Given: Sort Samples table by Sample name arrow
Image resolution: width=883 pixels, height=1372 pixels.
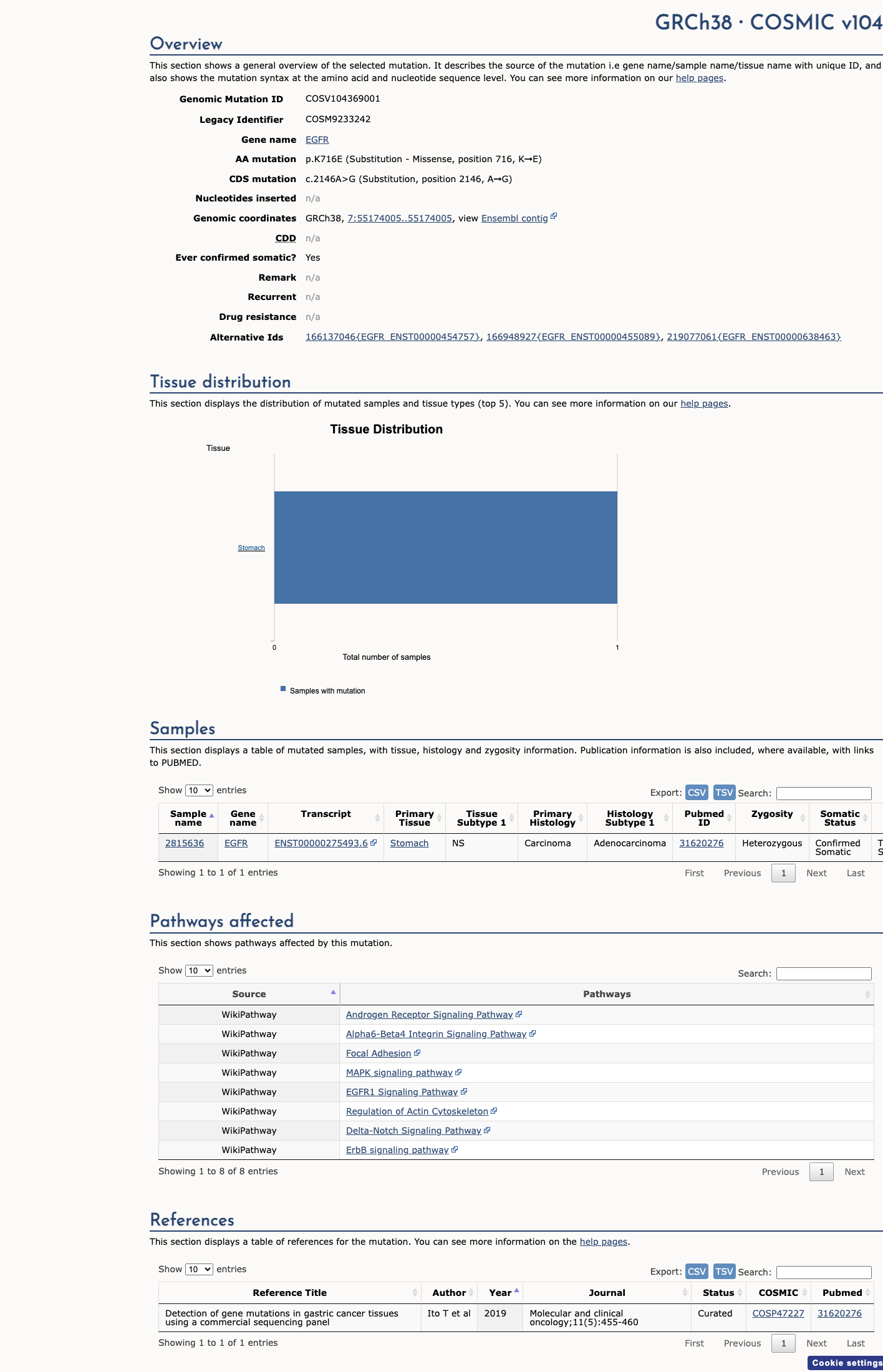Looking at the screenshot, I should (212, 816).
